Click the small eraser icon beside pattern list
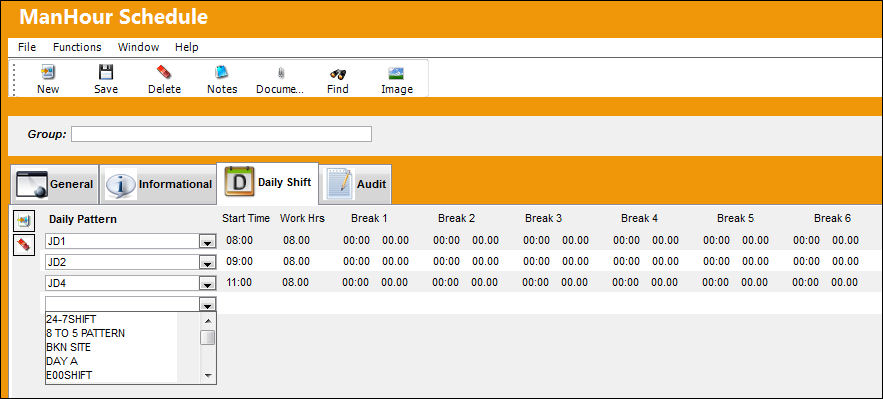 [x=23, y=245]
